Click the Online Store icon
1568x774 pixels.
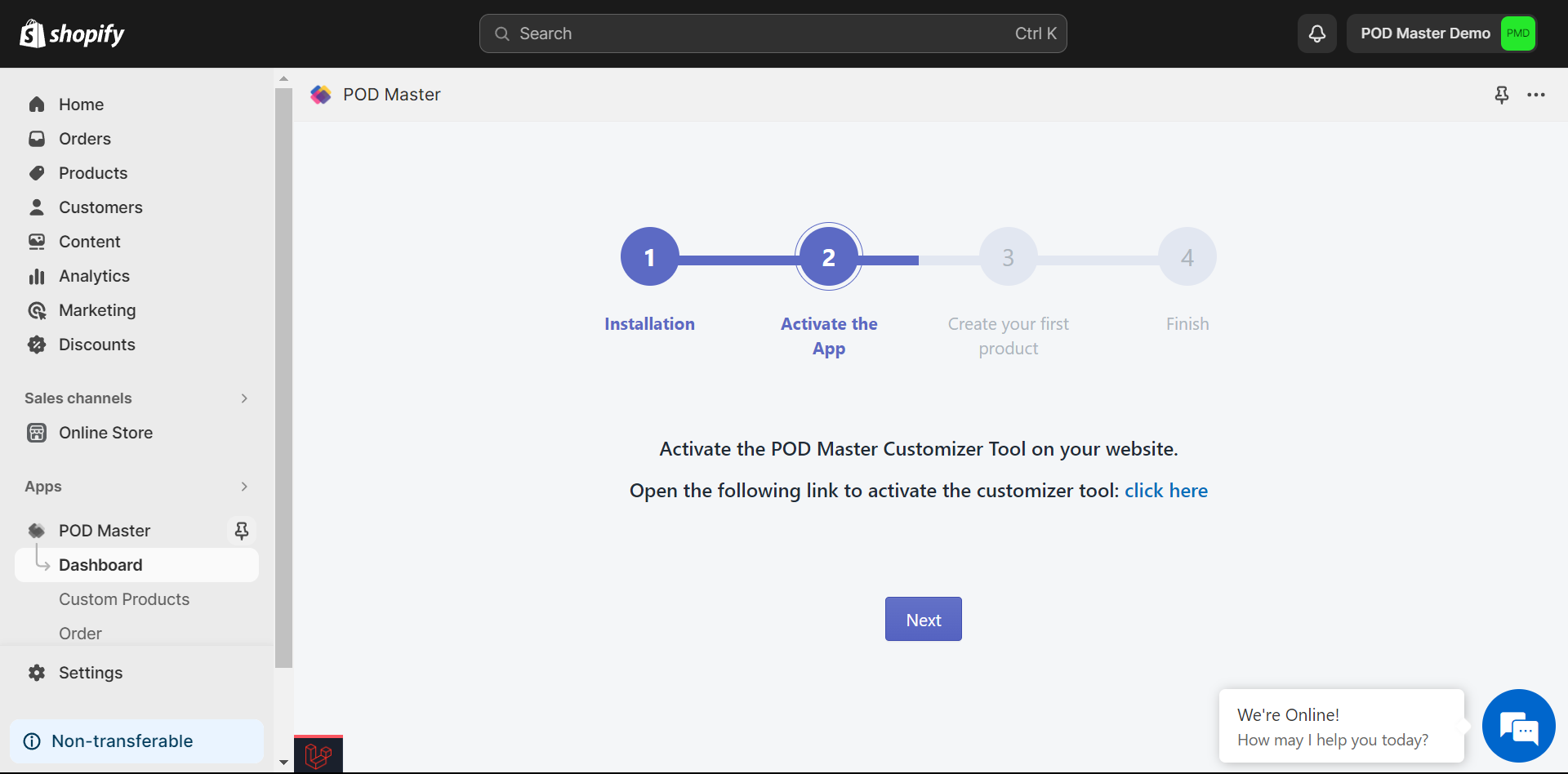pyautogui.click(x=37, y=433)
